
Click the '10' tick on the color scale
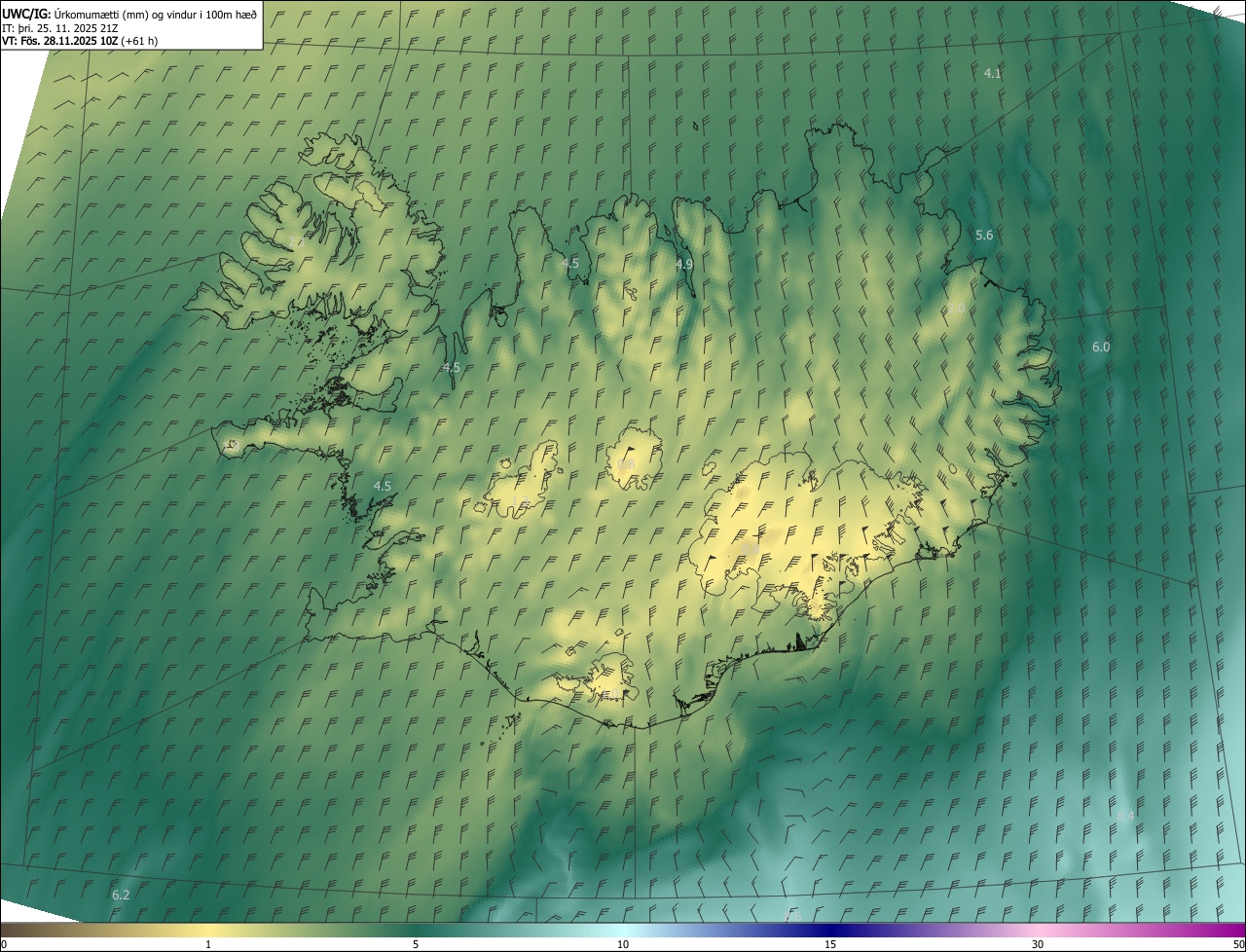coord(623,944)
